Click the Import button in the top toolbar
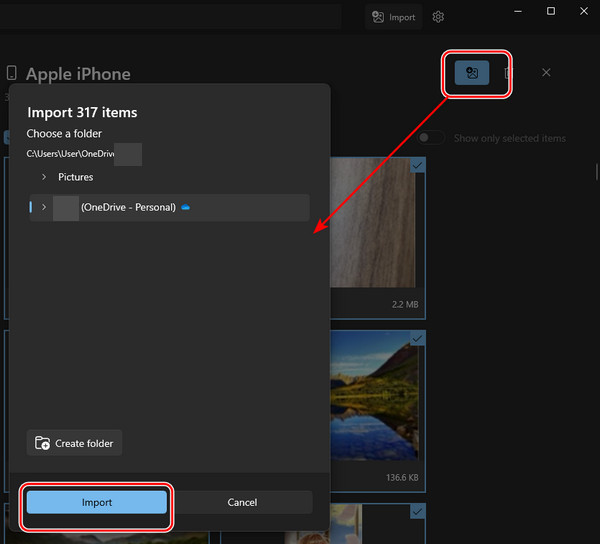 (x=392, y=17)
